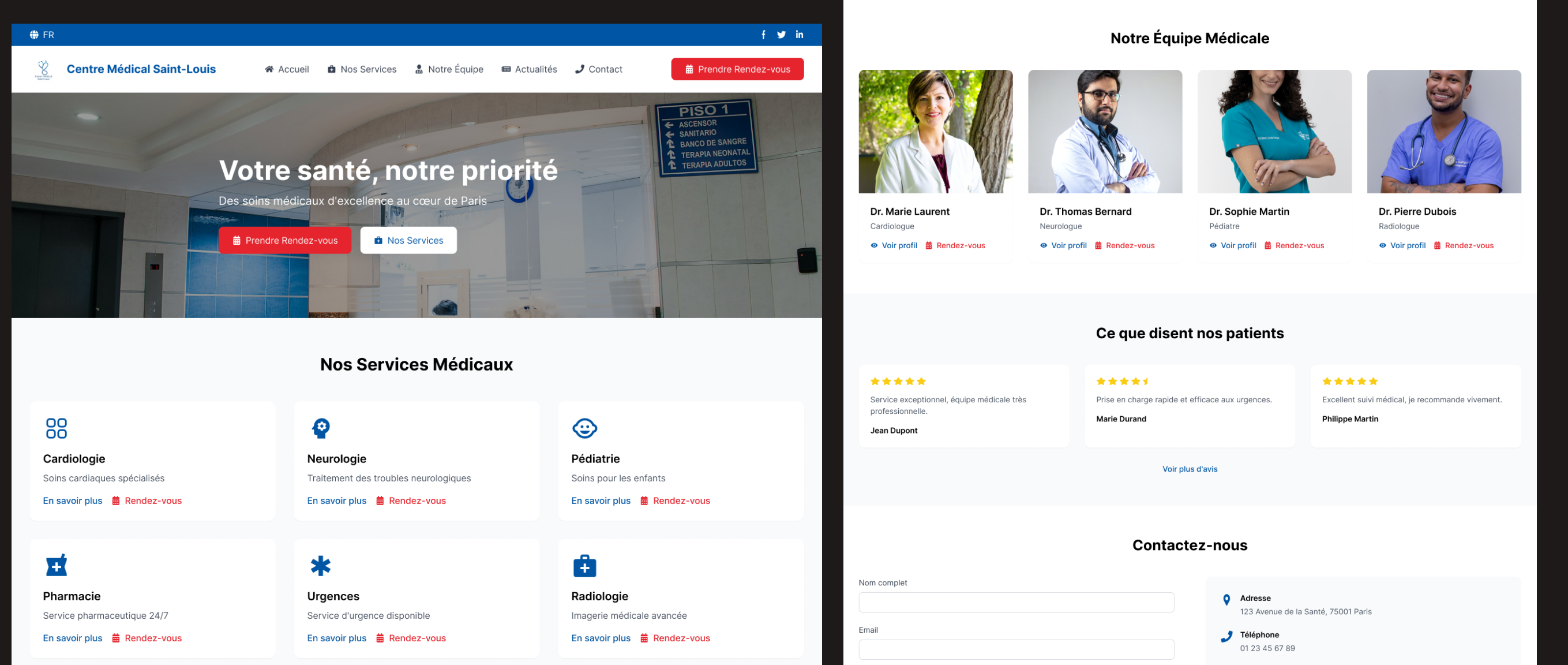The height and width of the screenshot is (665, 1568).
Task: Book Rendez-vous with Dr. Pierre Dubois
Action: pyautogui.click(x=1464, y=245)
